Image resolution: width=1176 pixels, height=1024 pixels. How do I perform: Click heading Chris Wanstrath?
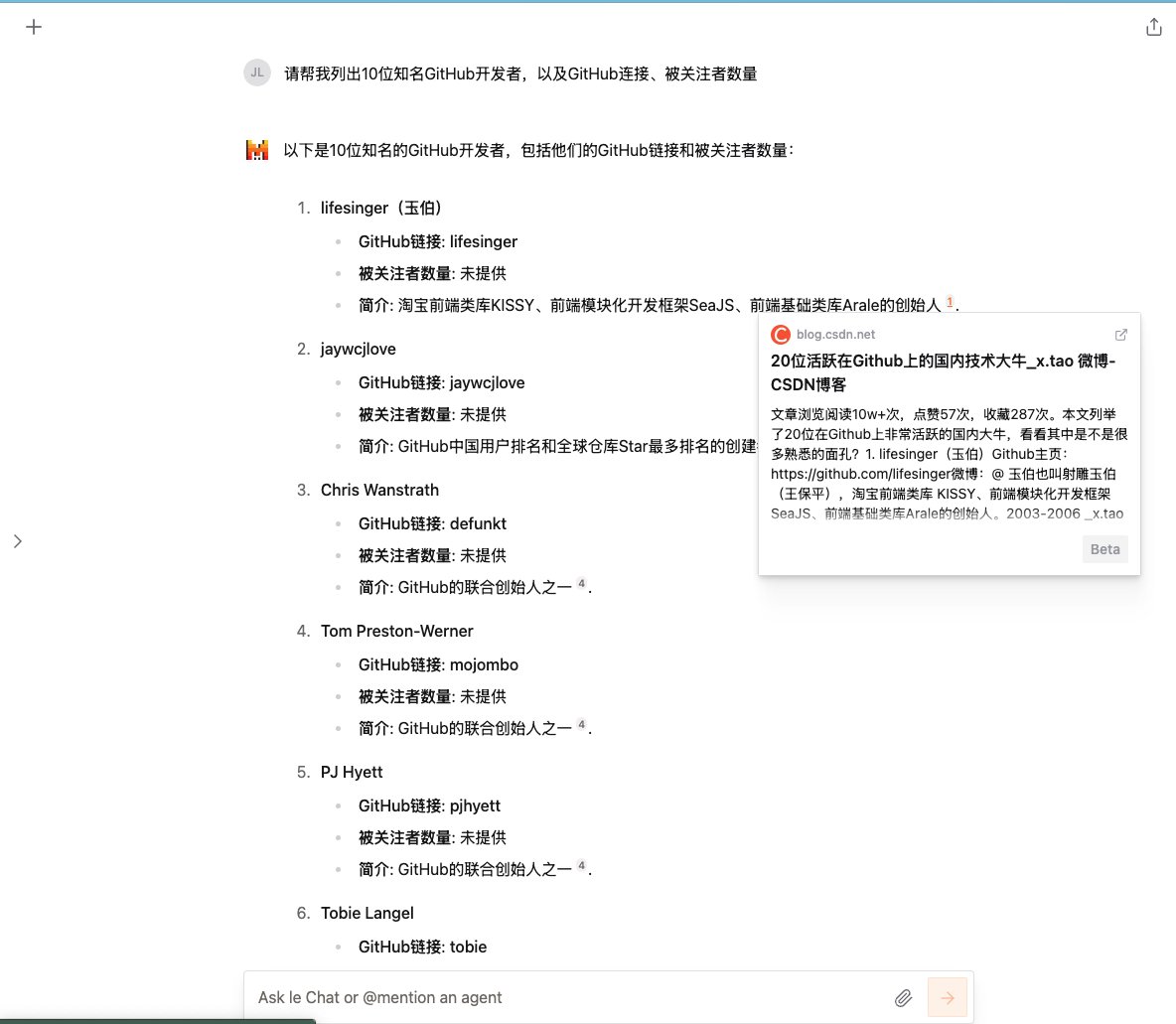tap(379, 490)
